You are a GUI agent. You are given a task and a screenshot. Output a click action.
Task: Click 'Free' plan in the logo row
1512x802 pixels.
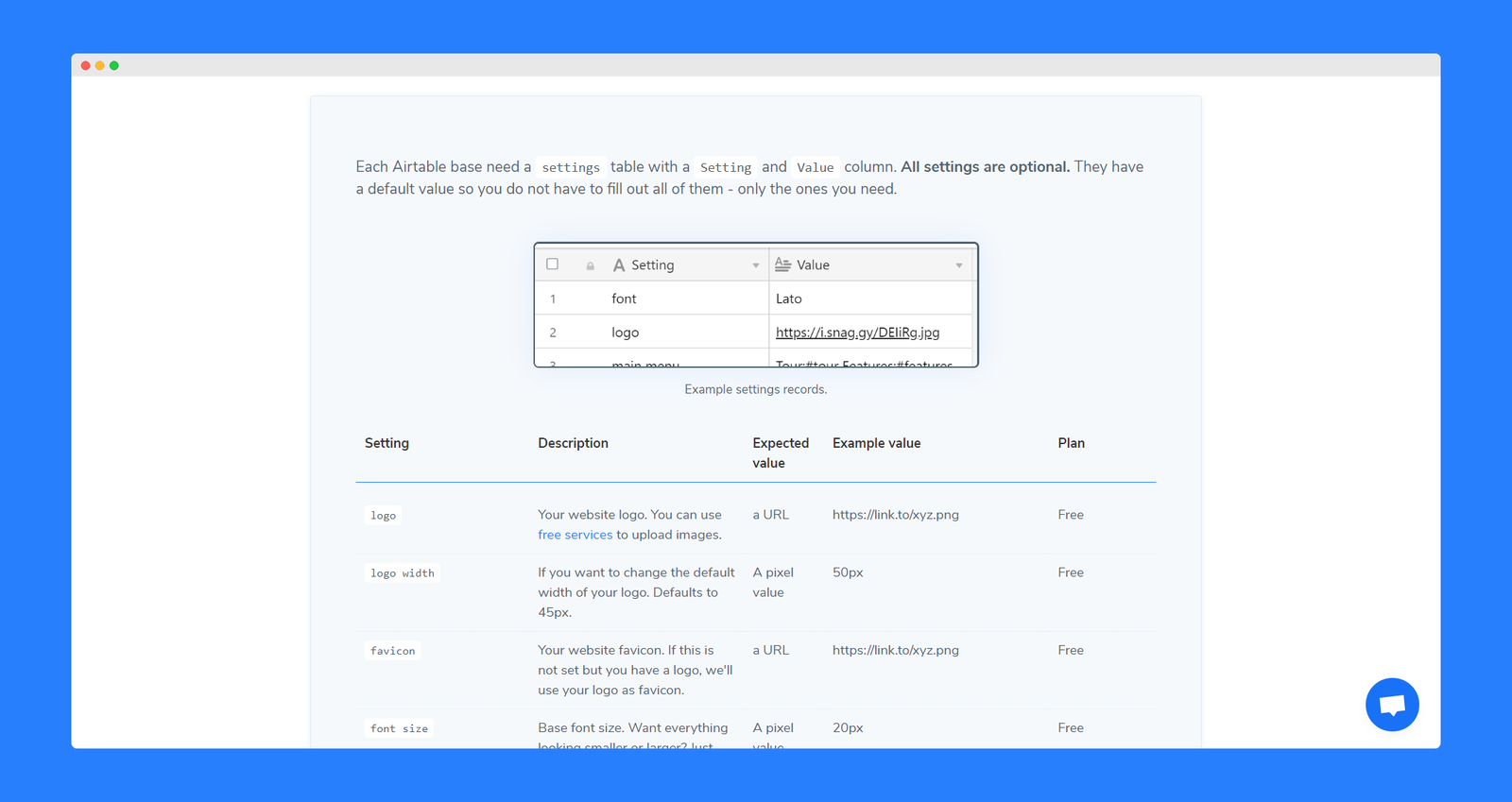1071,515
